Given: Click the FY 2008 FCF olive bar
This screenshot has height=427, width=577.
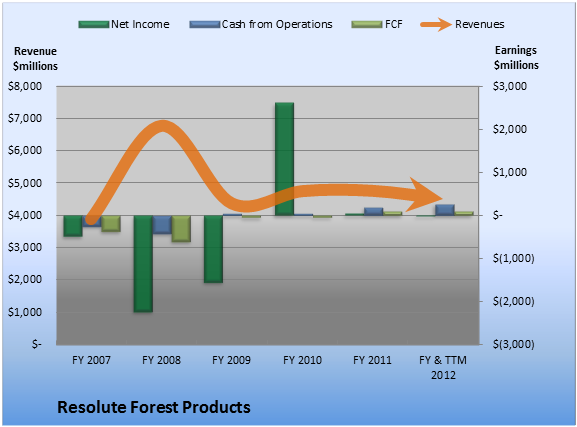Looking at the screenshot, I should pos(181,228).
